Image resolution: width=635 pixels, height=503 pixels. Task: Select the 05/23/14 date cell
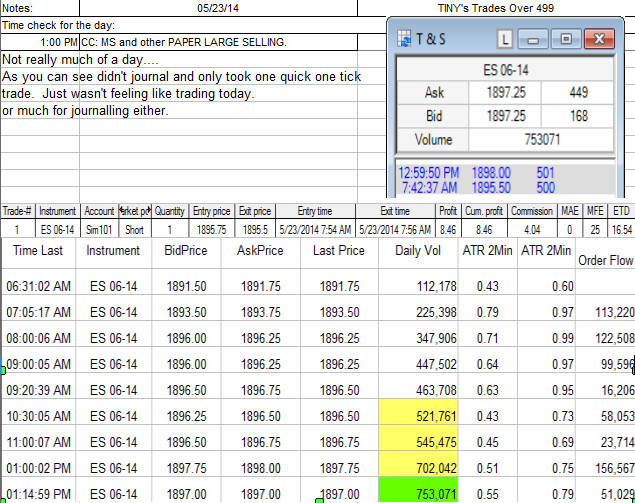point(218,8)
